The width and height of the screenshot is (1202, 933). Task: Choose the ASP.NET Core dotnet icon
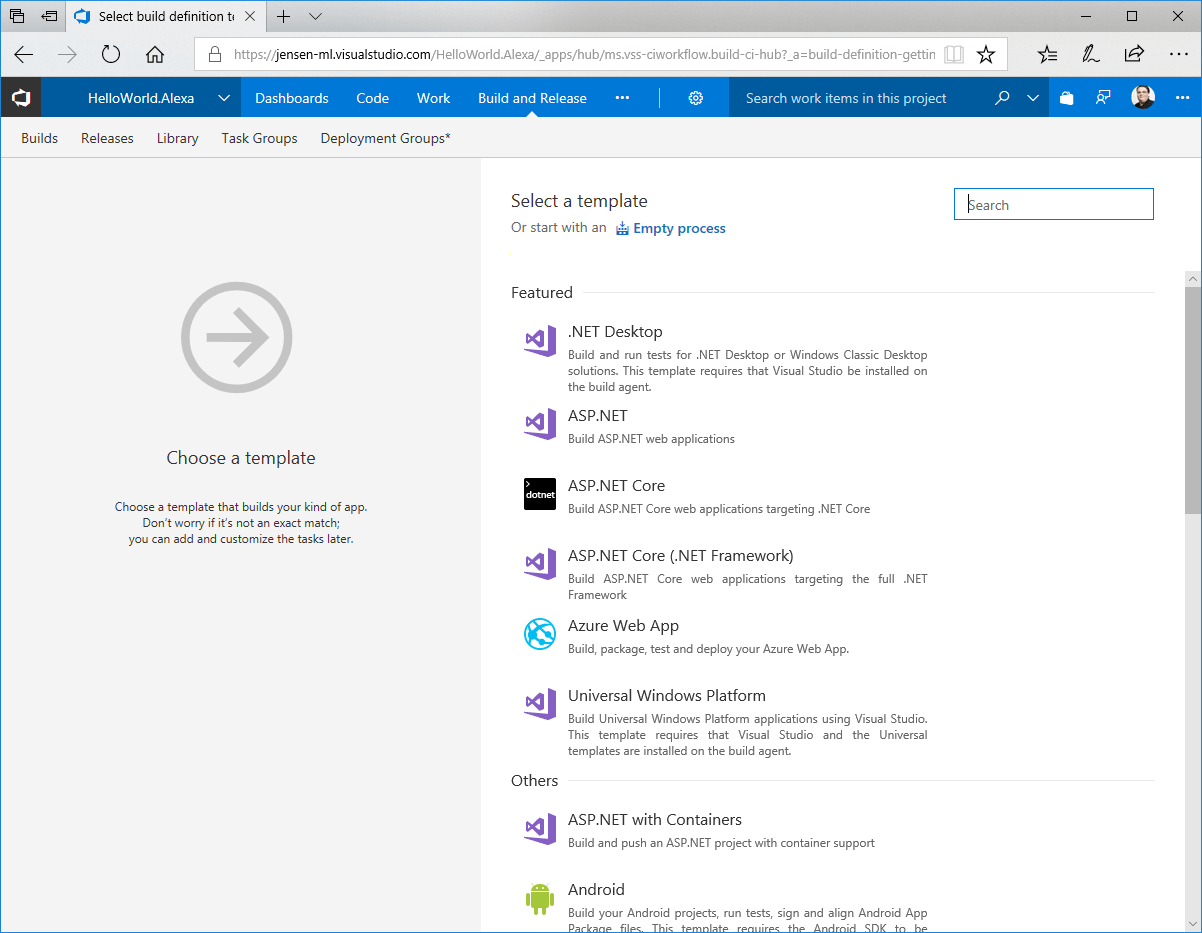540,494
